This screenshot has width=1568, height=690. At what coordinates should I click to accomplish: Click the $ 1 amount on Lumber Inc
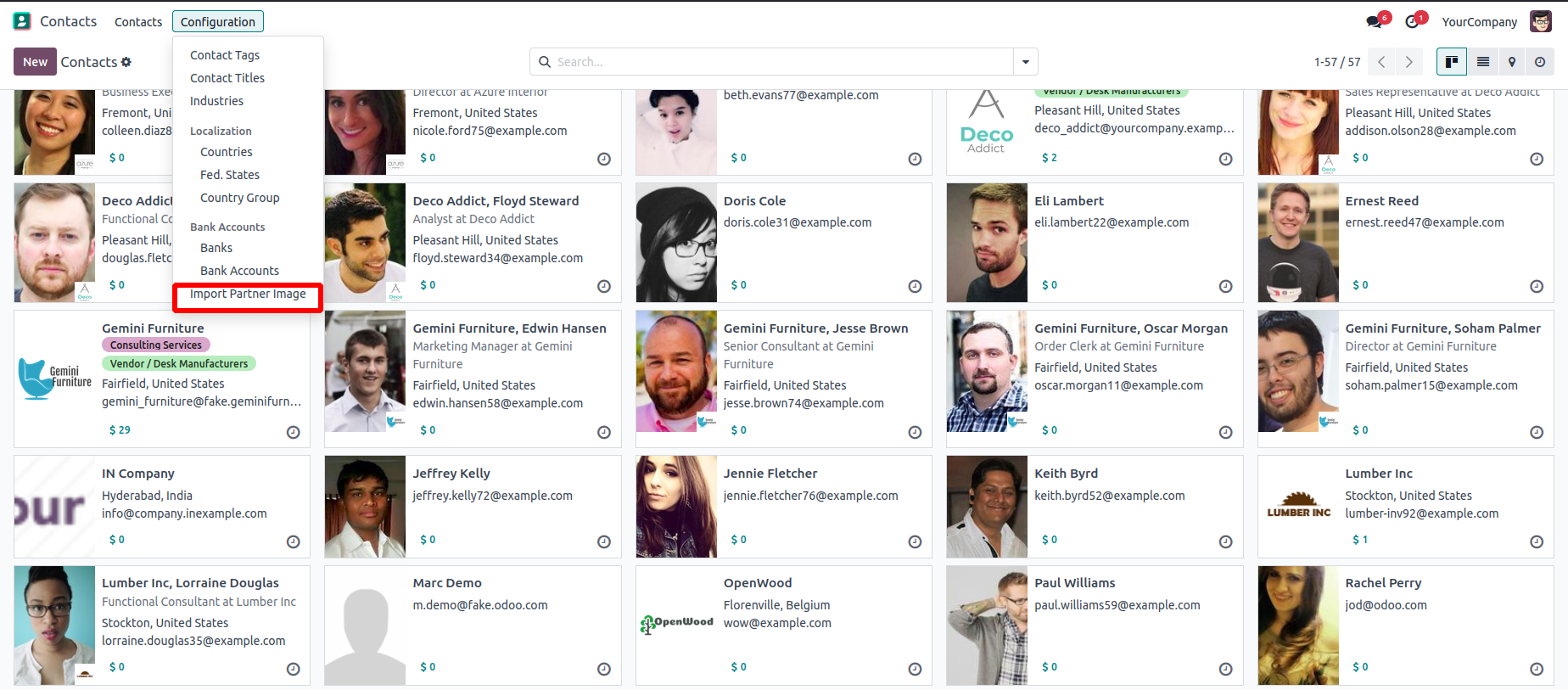1360,540
